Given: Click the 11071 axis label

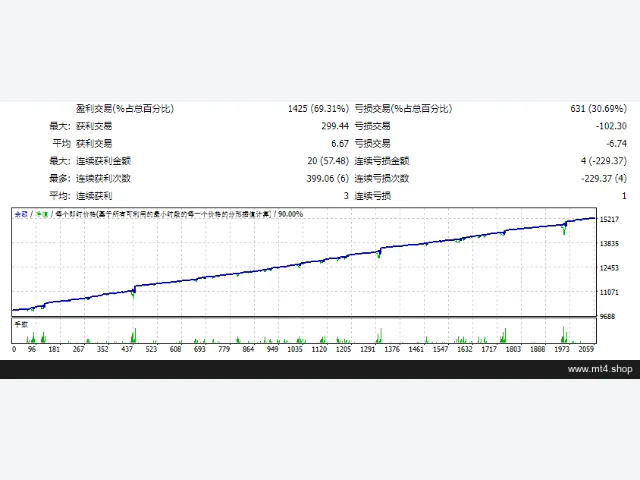Looking at the screenshot, I should pos(609,292).
